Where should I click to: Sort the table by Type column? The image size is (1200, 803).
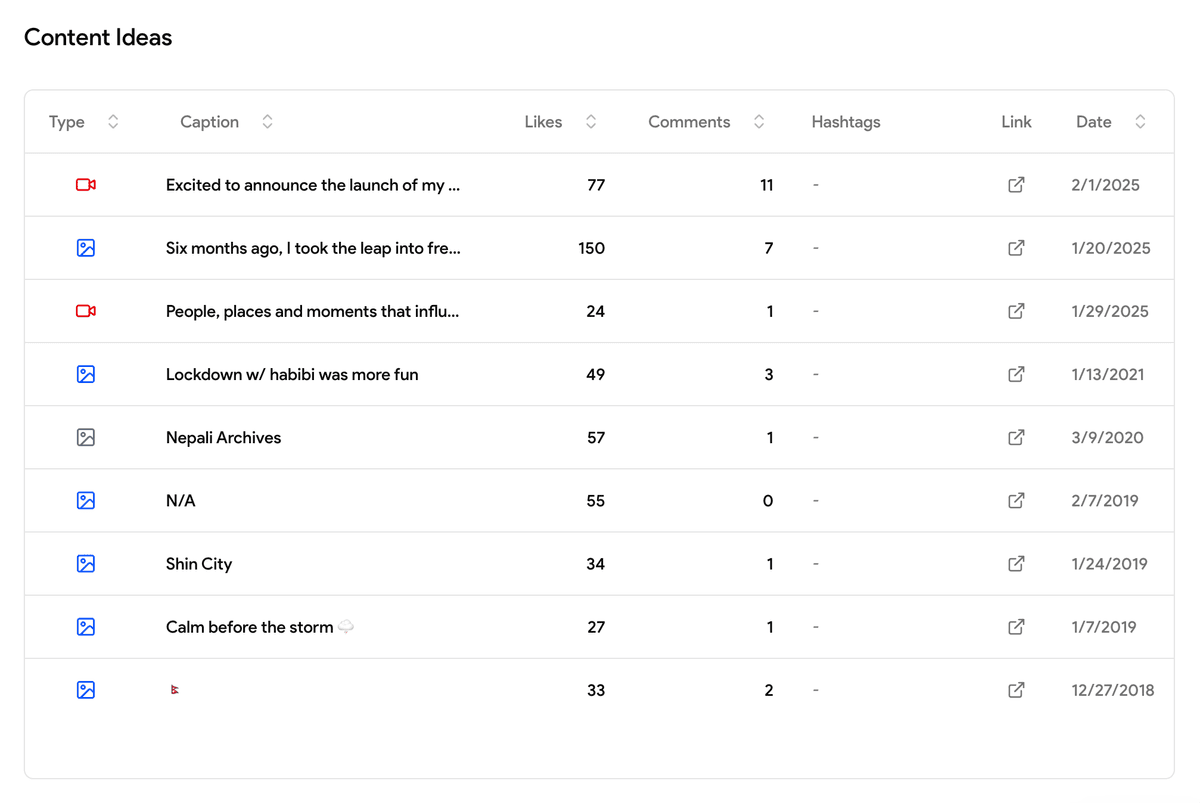pyautogui.click(x=113, y=121)
